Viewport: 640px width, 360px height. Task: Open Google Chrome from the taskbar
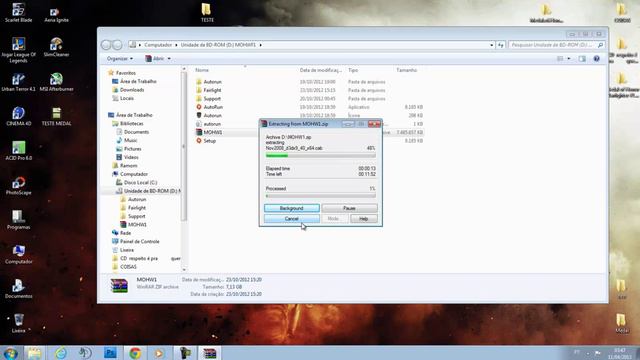click(135, 353)
